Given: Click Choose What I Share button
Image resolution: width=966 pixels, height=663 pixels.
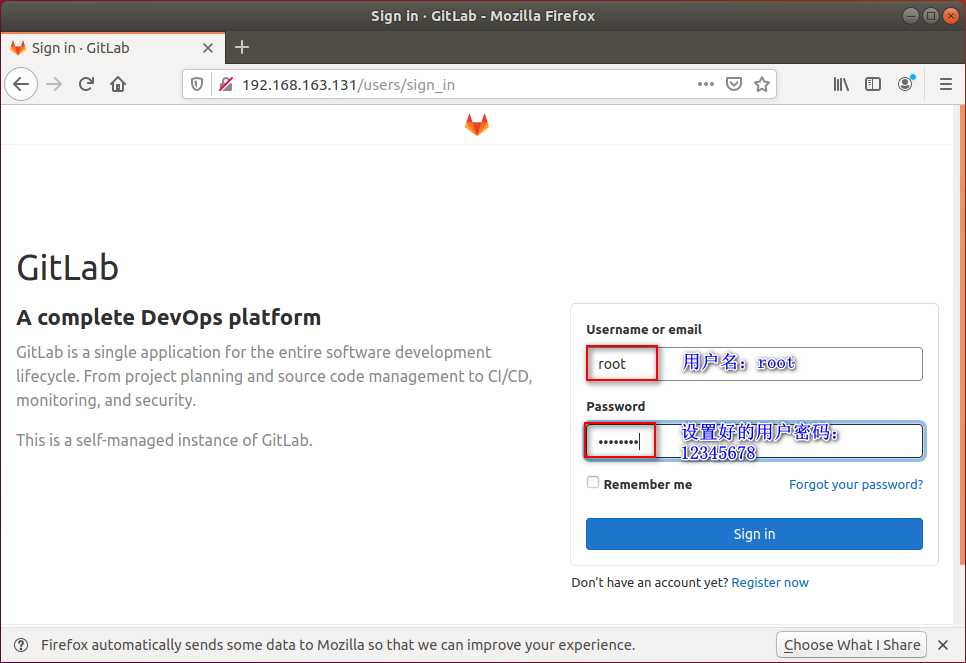Looking at the screenshot, I should click(x=851, y=645).
